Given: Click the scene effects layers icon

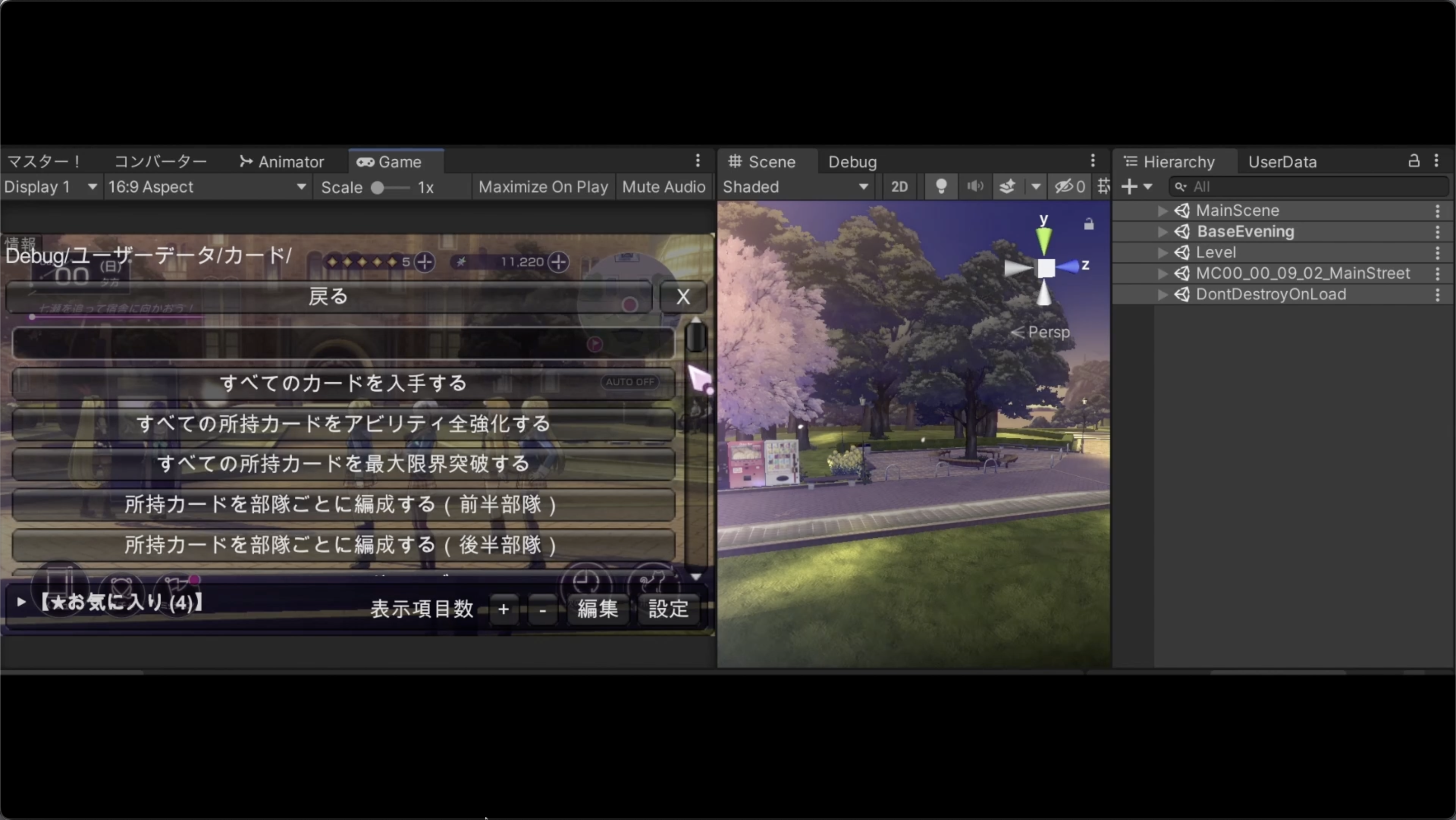Looking at the screenshot, I should [x=1007, y=187].
